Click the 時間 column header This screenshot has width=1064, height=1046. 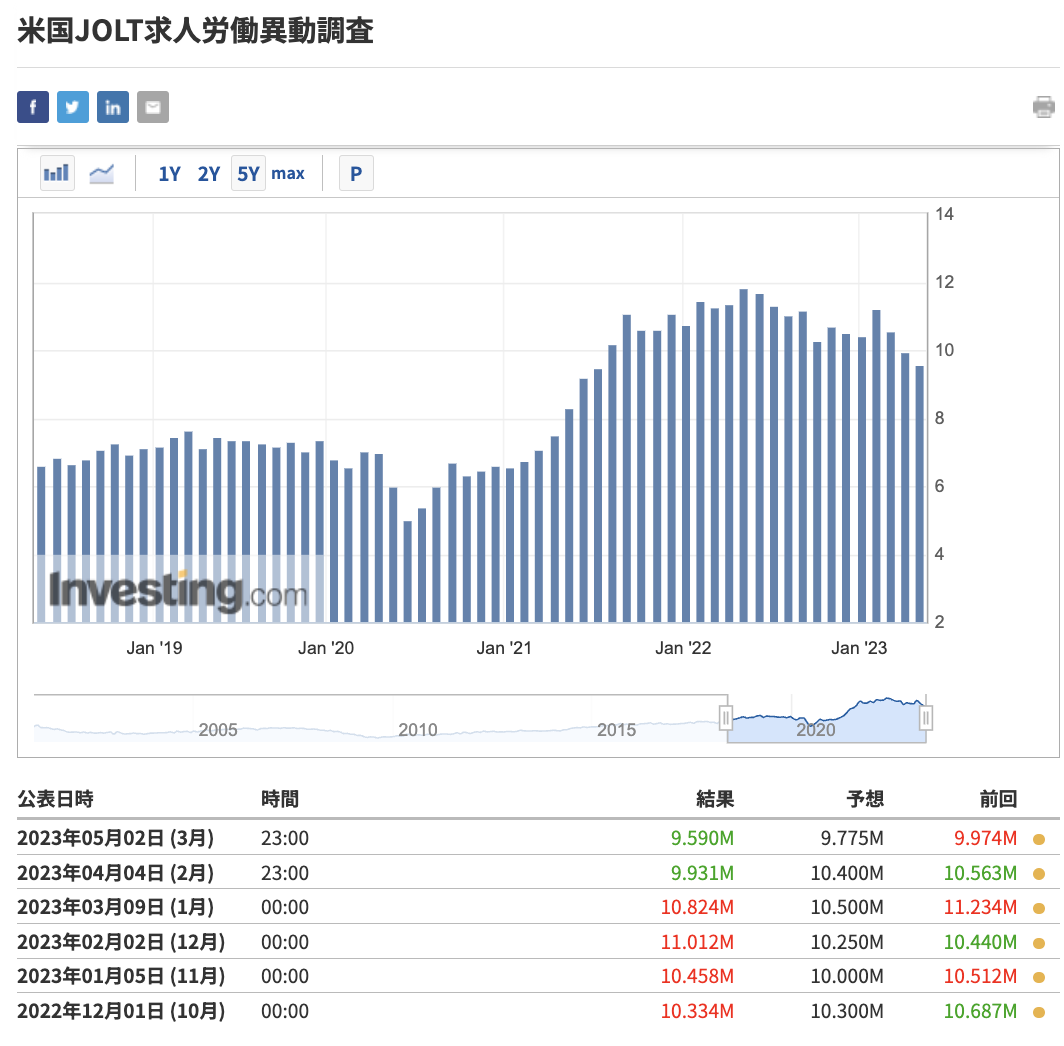280,799
